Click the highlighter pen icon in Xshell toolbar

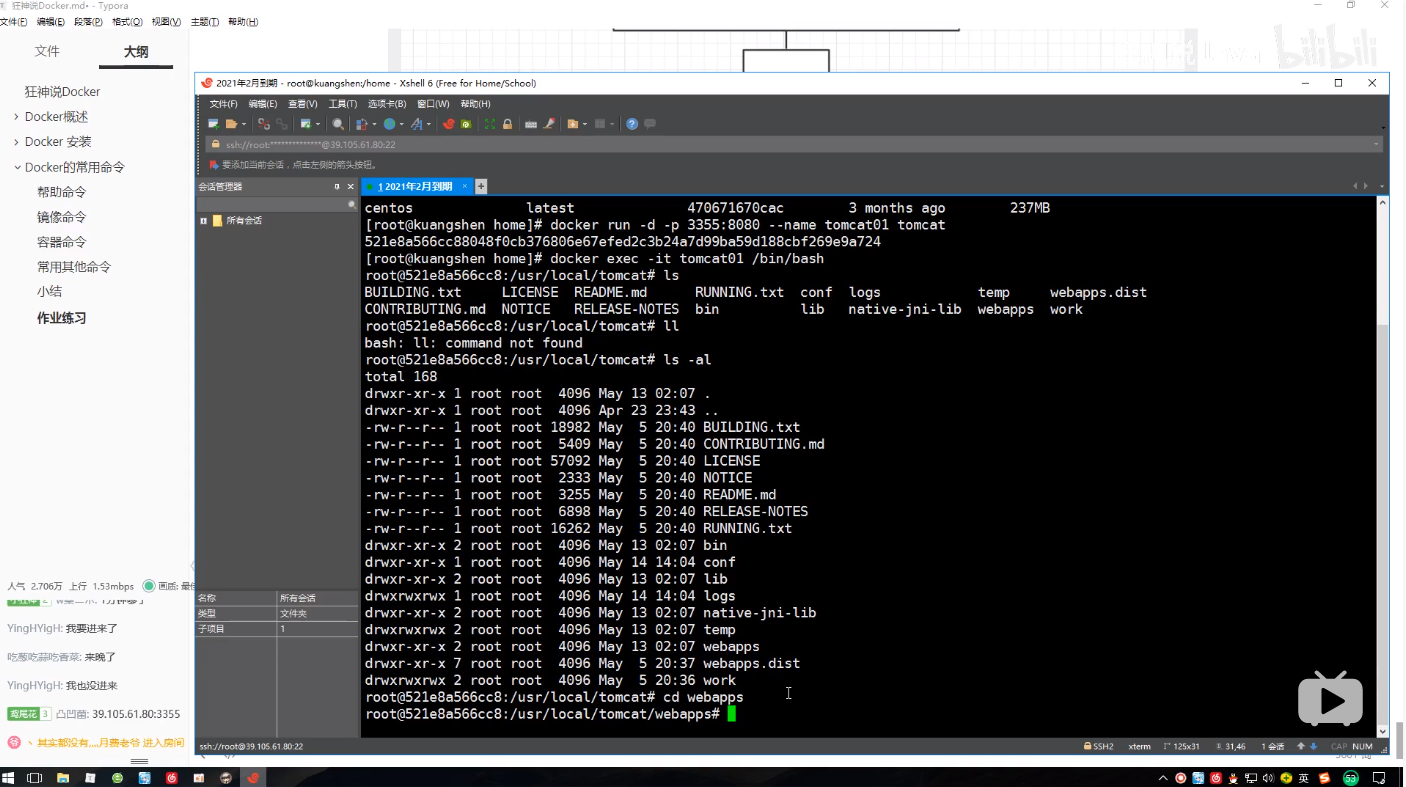tap(549, 124)
